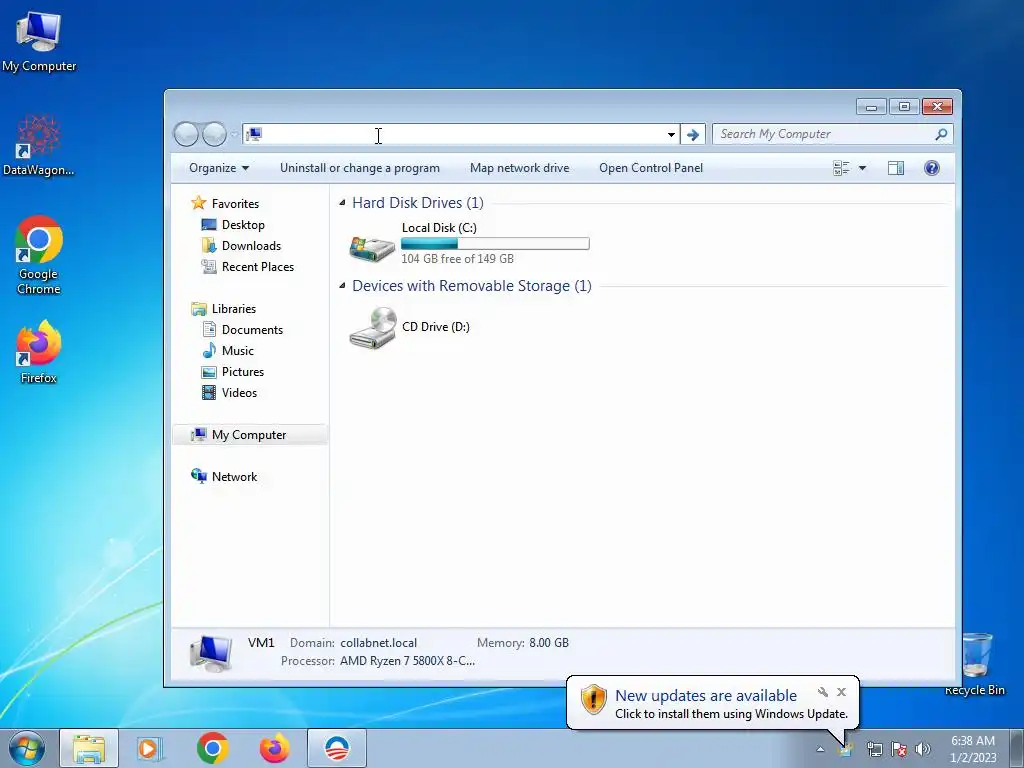The image size is (1024, 768).
Task: Click Map network drive
Action: (x=520, y=168)
